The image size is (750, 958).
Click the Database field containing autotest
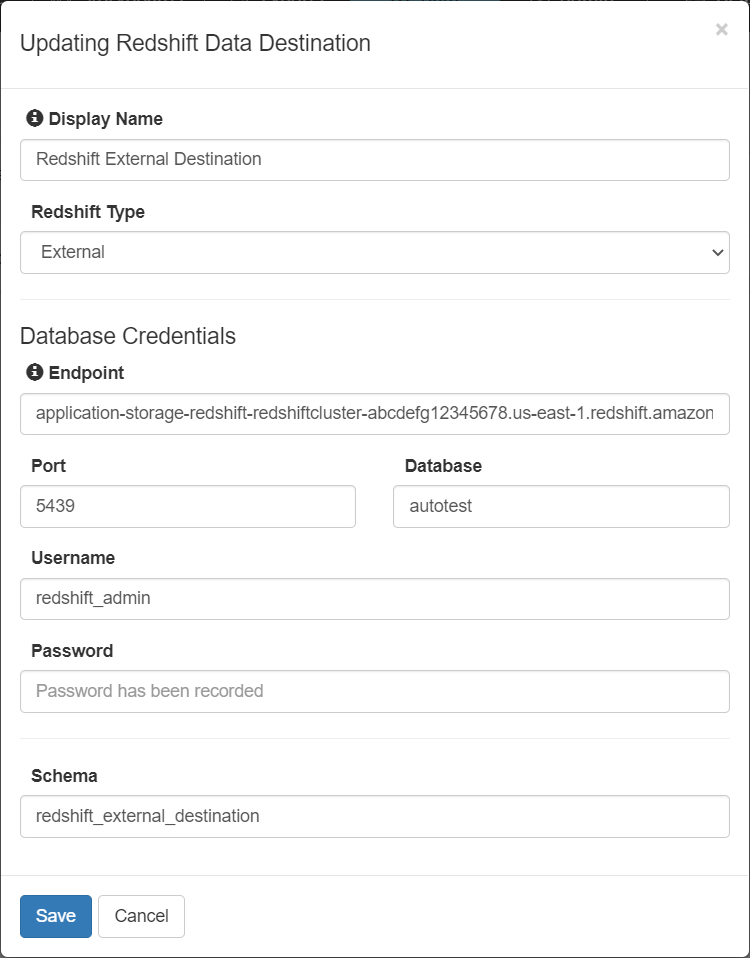[x=561, y=506]
